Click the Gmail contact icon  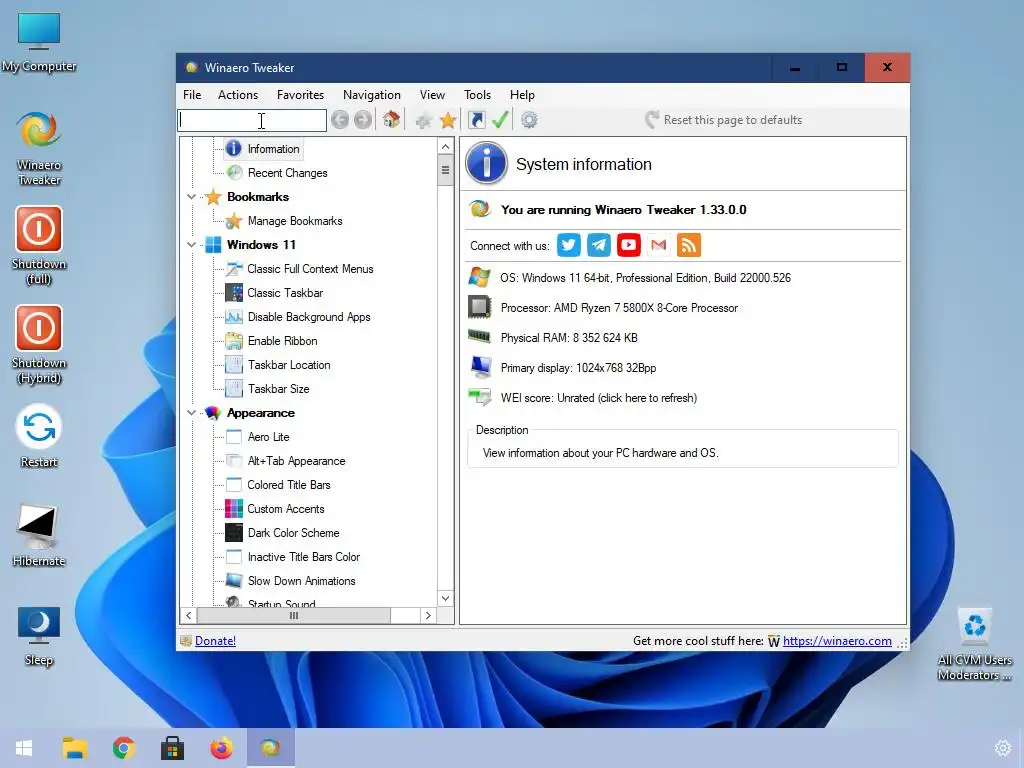coord(659,246)
